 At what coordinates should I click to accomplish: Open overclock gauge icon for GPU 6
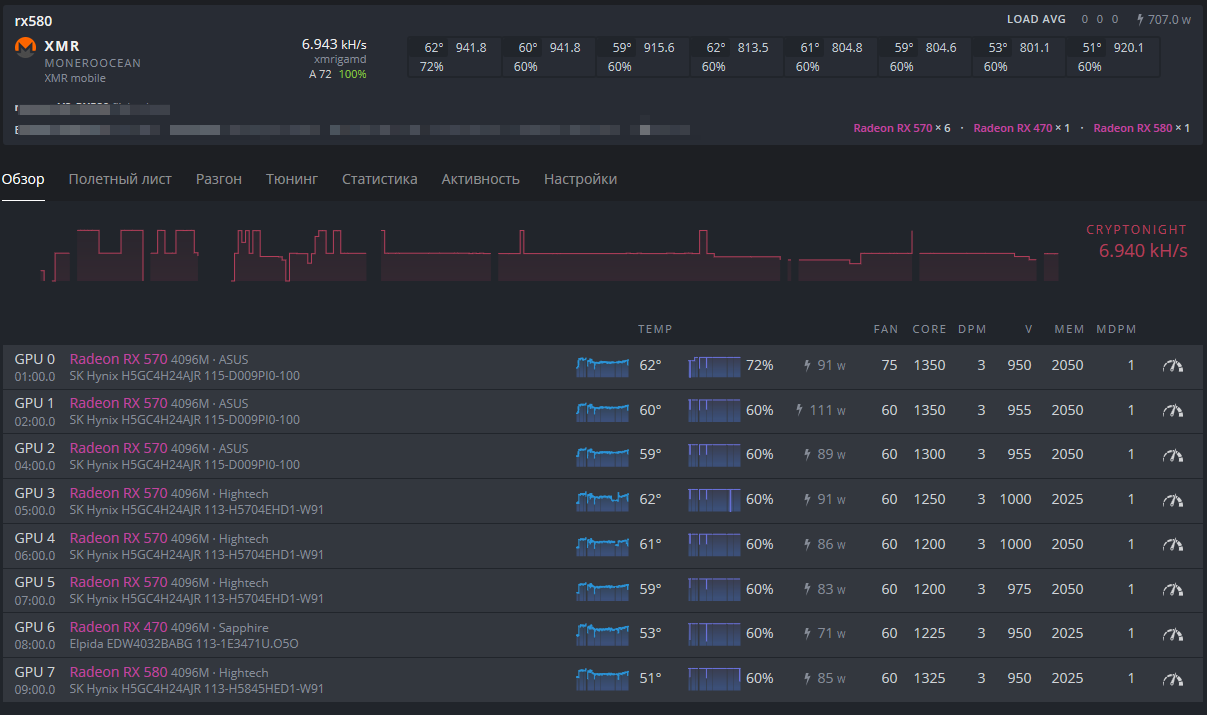1172,634
